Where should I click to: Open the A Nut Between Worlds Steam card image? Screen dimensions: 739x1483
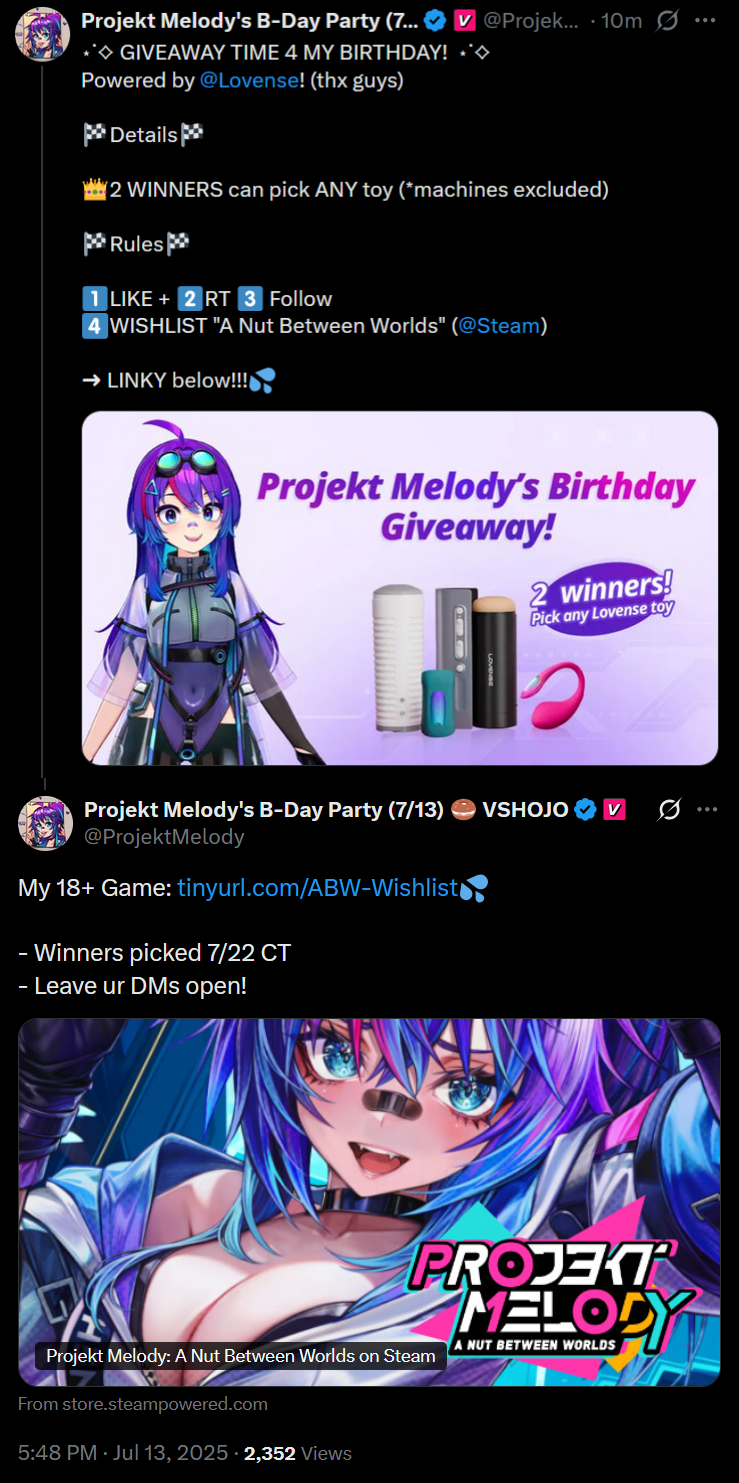tap(369, 1202)
